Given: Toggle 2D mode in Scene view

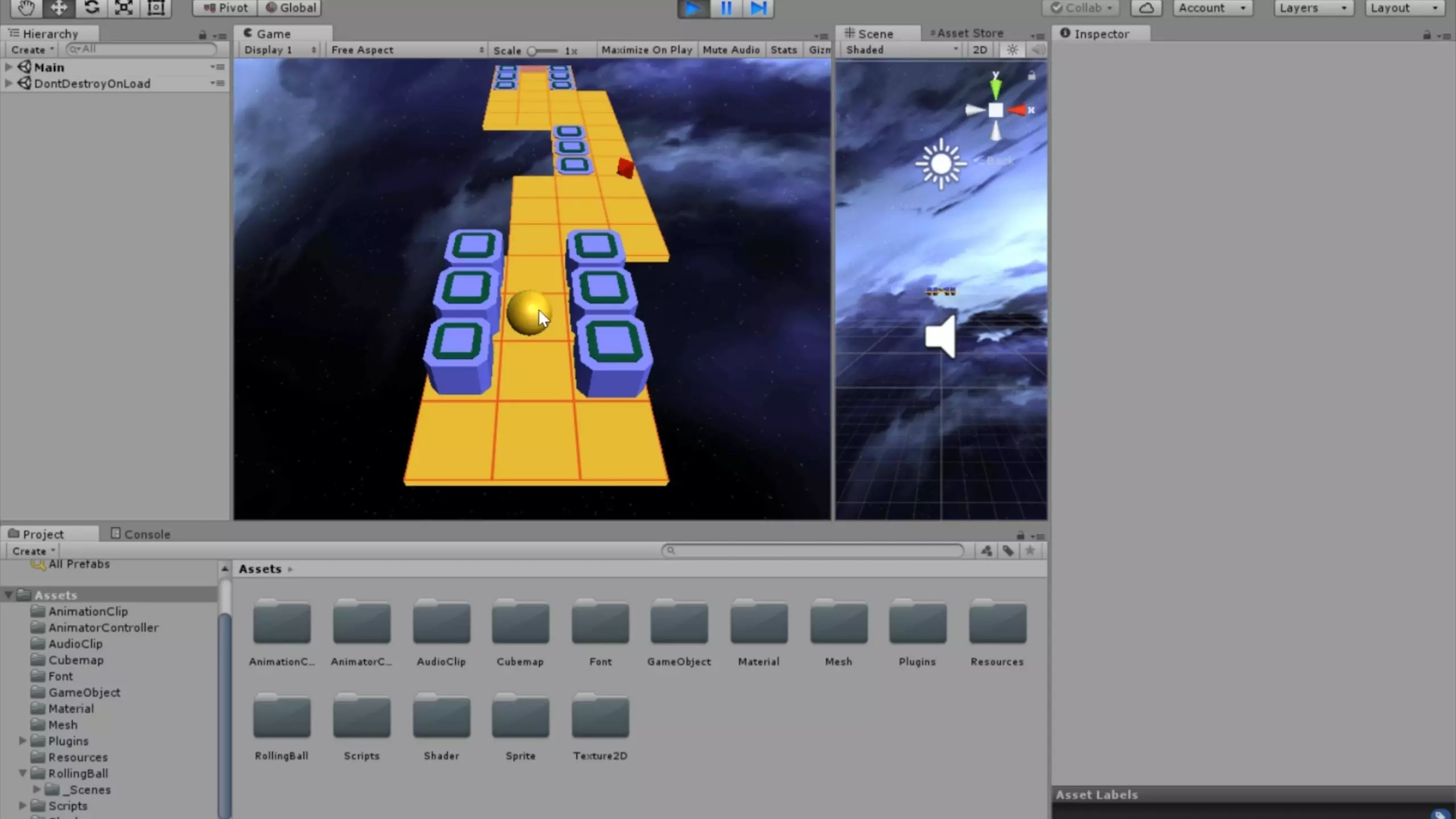Looking at the screenshot, I should coord(980,50).
